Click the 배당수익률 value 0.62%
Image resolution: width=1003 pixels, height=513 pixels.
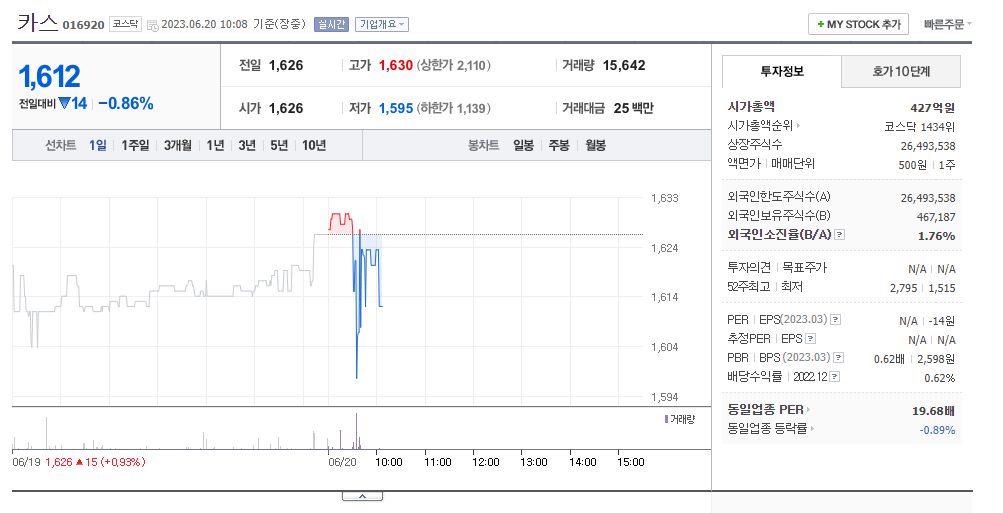[940, 378]
